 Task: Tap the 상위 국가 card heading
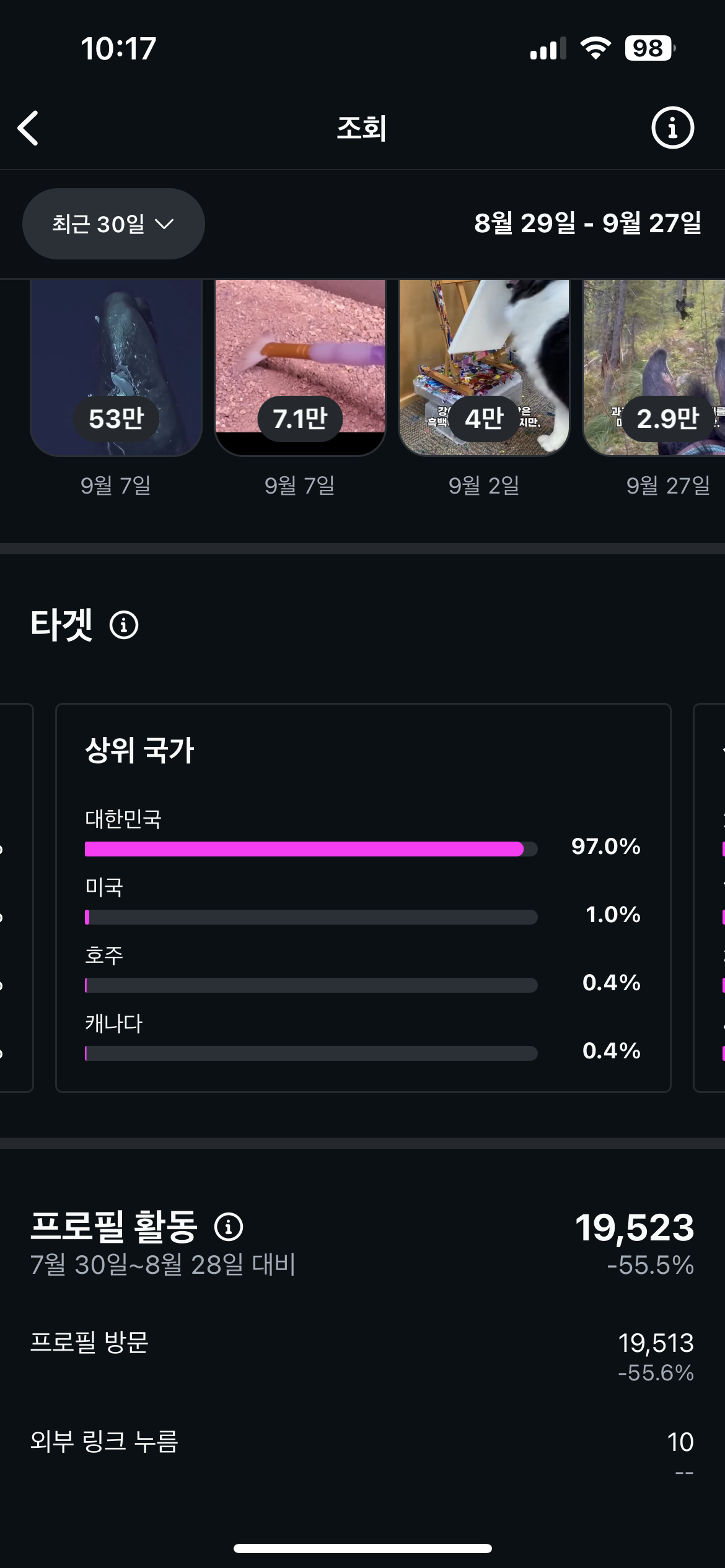pyautogui.click(x=139, y=750)
